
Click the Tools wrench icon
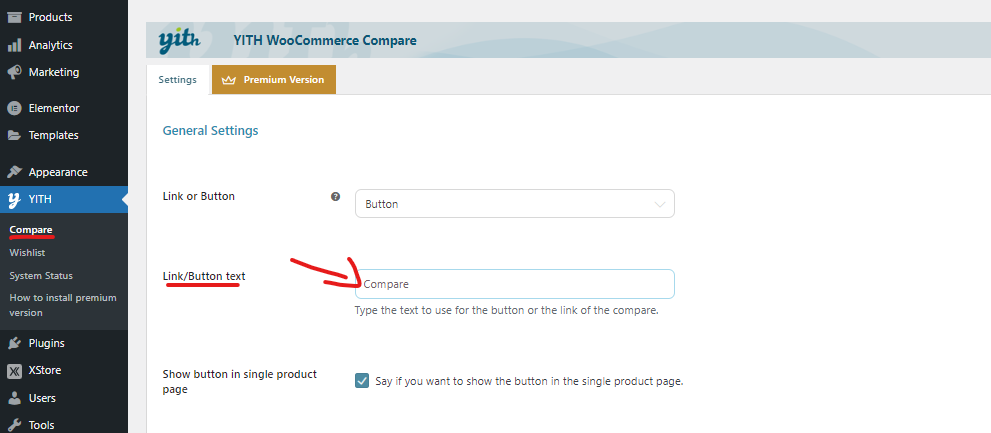(15, 425)
